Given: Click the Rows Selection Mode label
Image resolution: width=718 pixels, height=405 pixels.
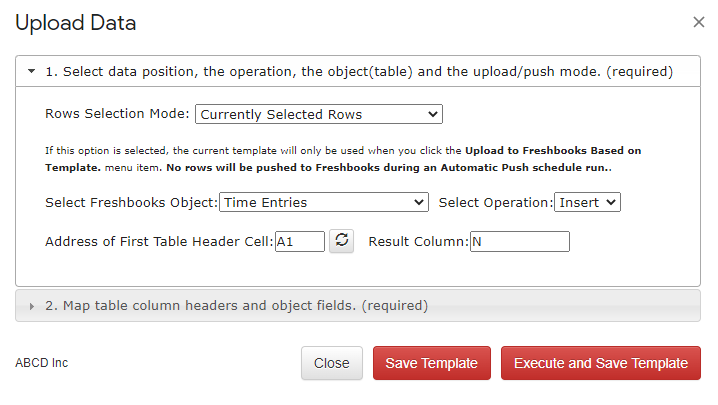Looking at the screenshot, I should [117, 114].
